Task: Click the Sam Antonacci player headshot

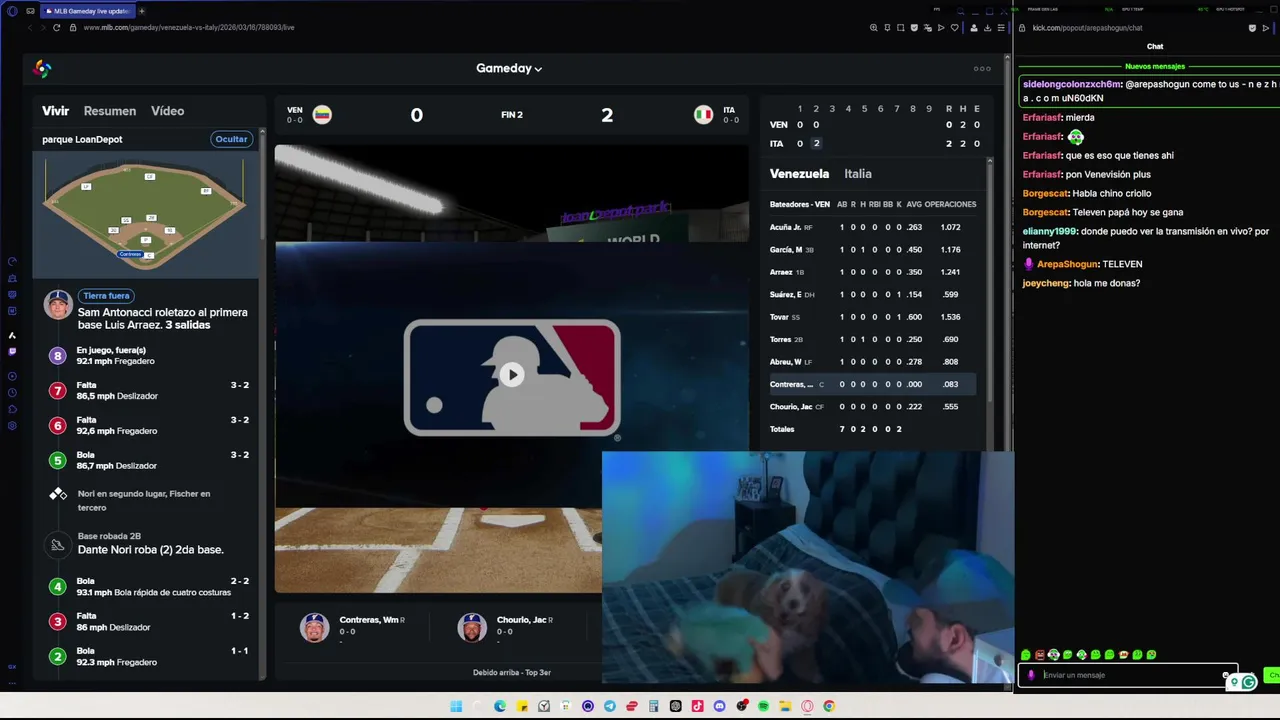Action: click(x=58, y=304)
